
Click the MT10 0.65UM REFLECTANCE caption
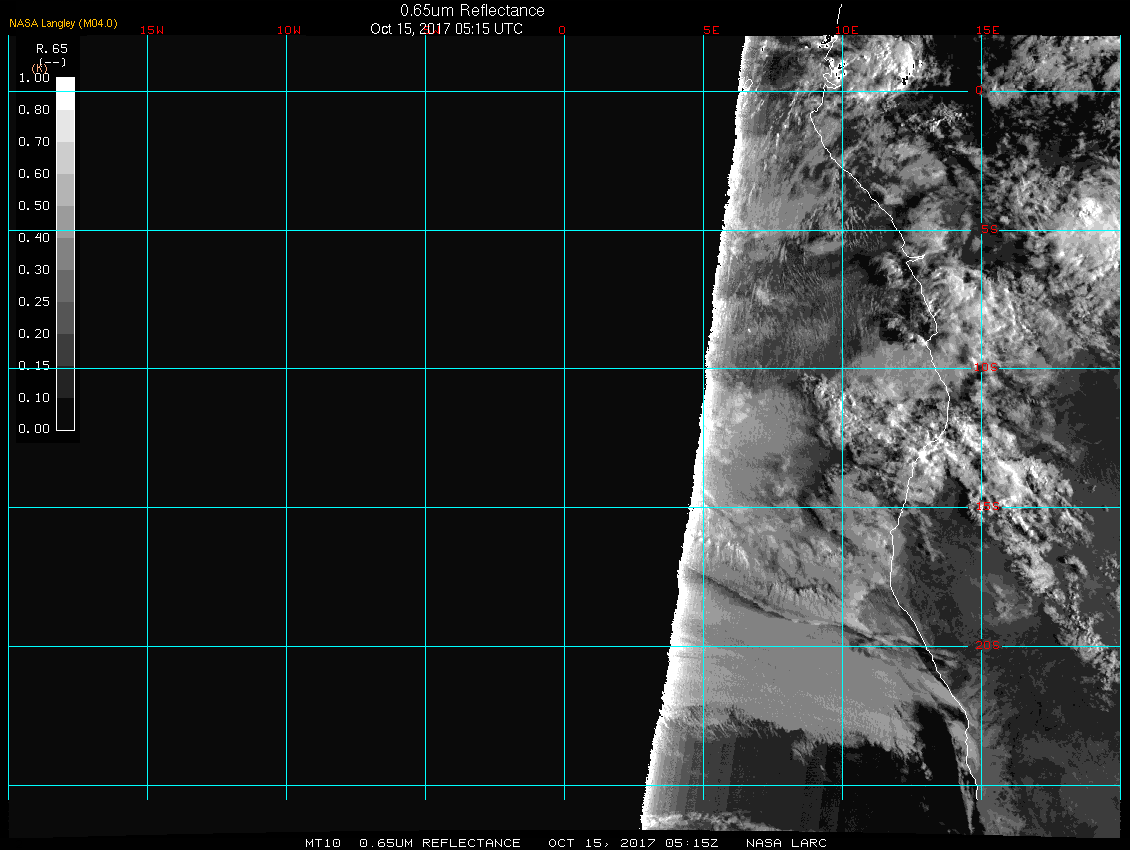pos(412,843)
